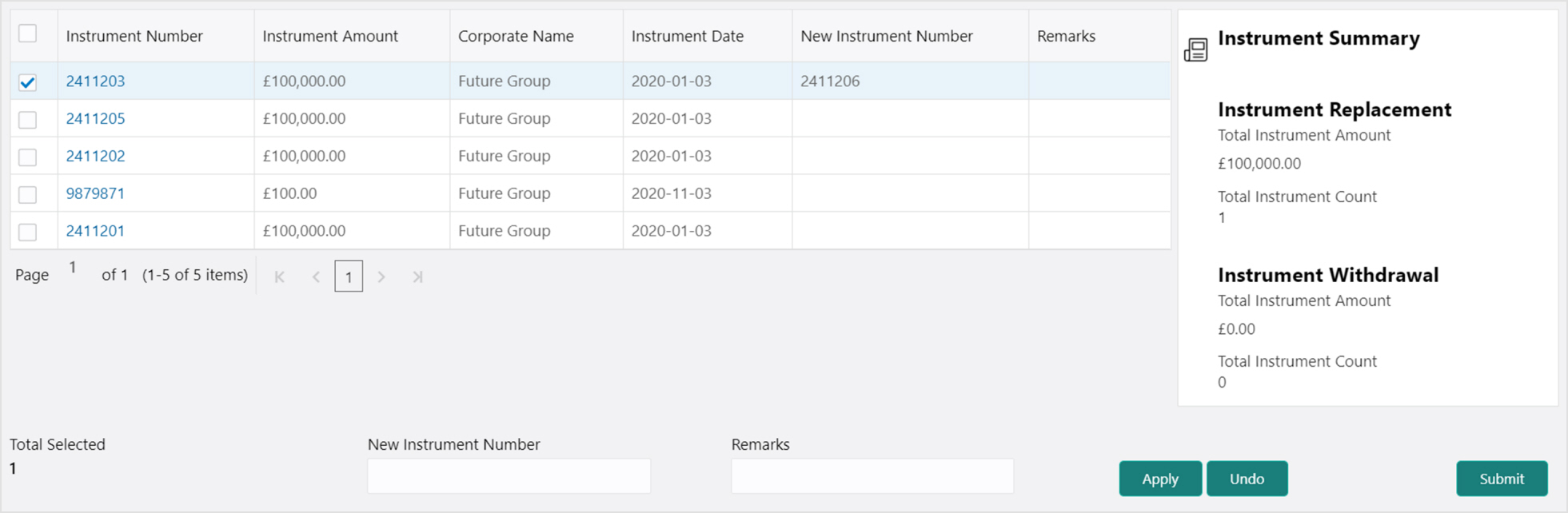Focus the Remarks input field
This screenshot has height=513, width=1568.
[x=872, y=476]
